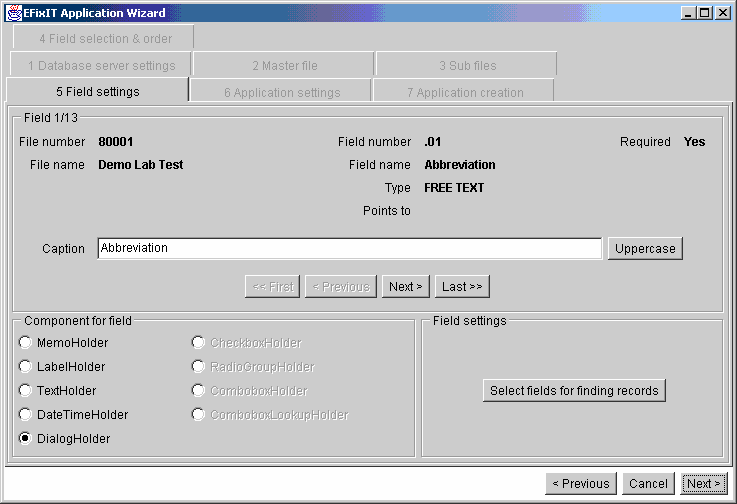
Task: Select the DialogHolder radio button
Action: 26,439
